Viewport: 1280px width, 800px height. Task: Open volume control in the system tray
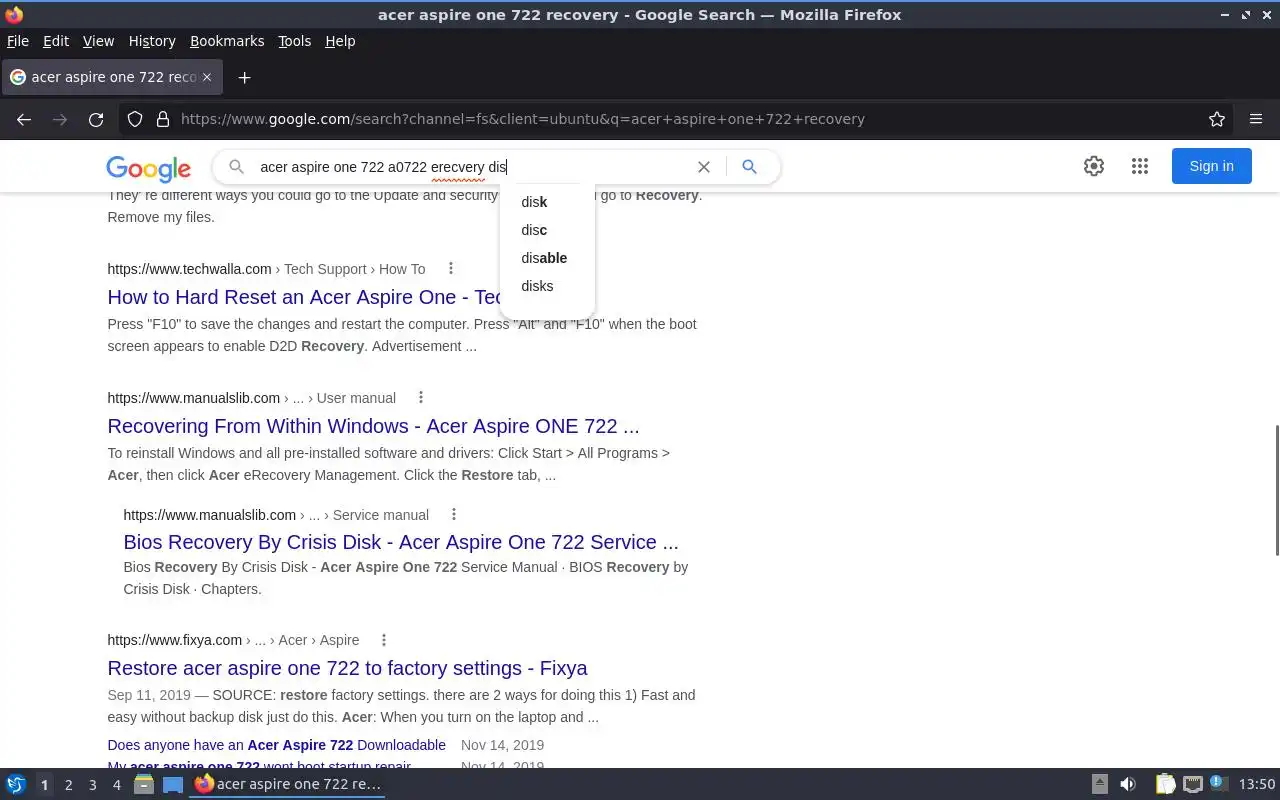[x=1128, y=784]
